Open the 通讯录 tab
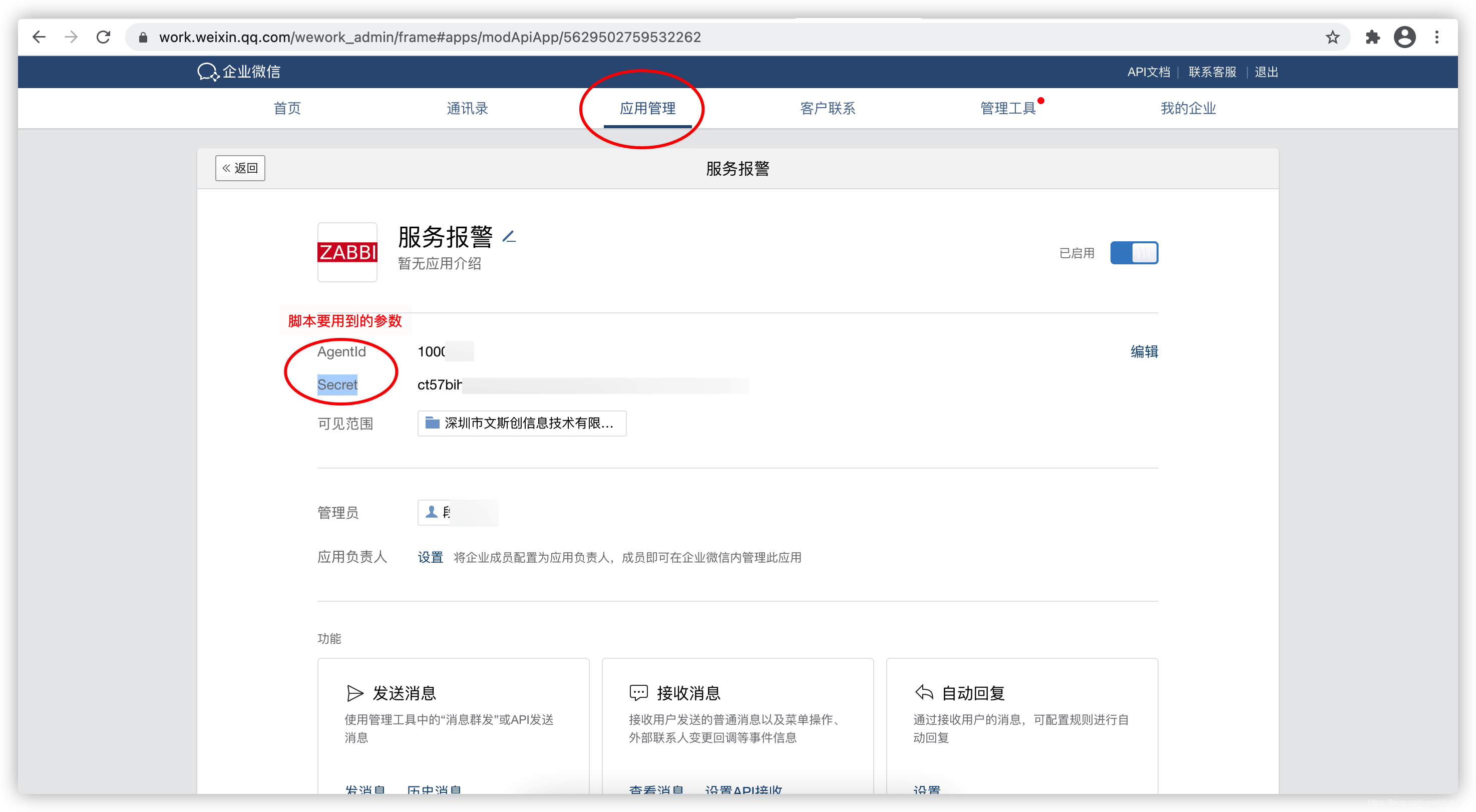Viewport: 1476px width, 812px height. 467,108
